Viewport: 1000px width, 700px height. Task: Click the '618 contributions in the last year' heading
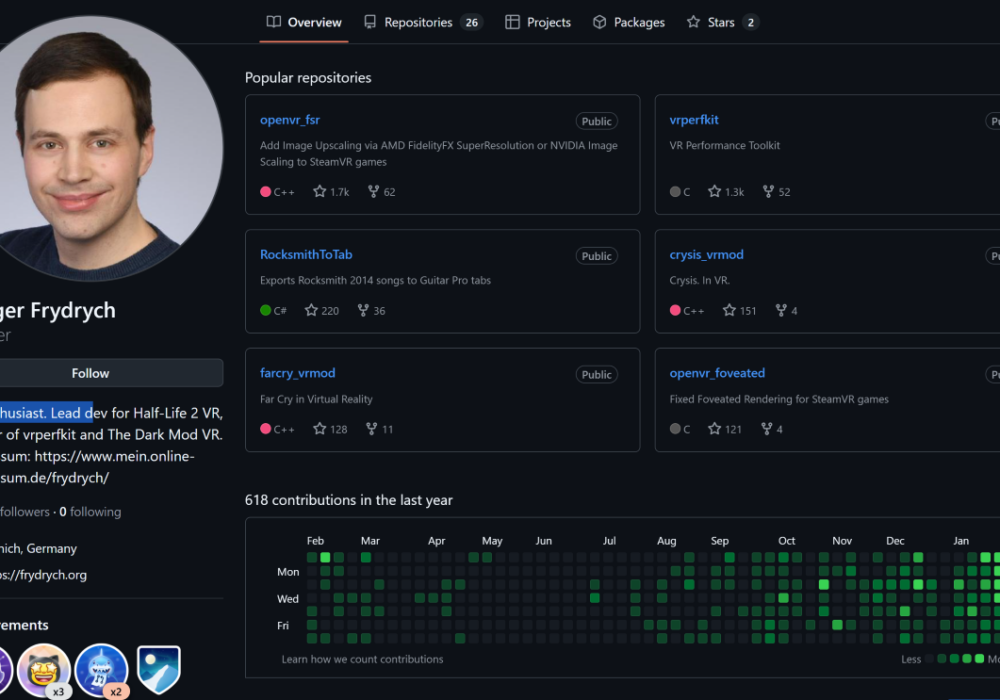349,500
